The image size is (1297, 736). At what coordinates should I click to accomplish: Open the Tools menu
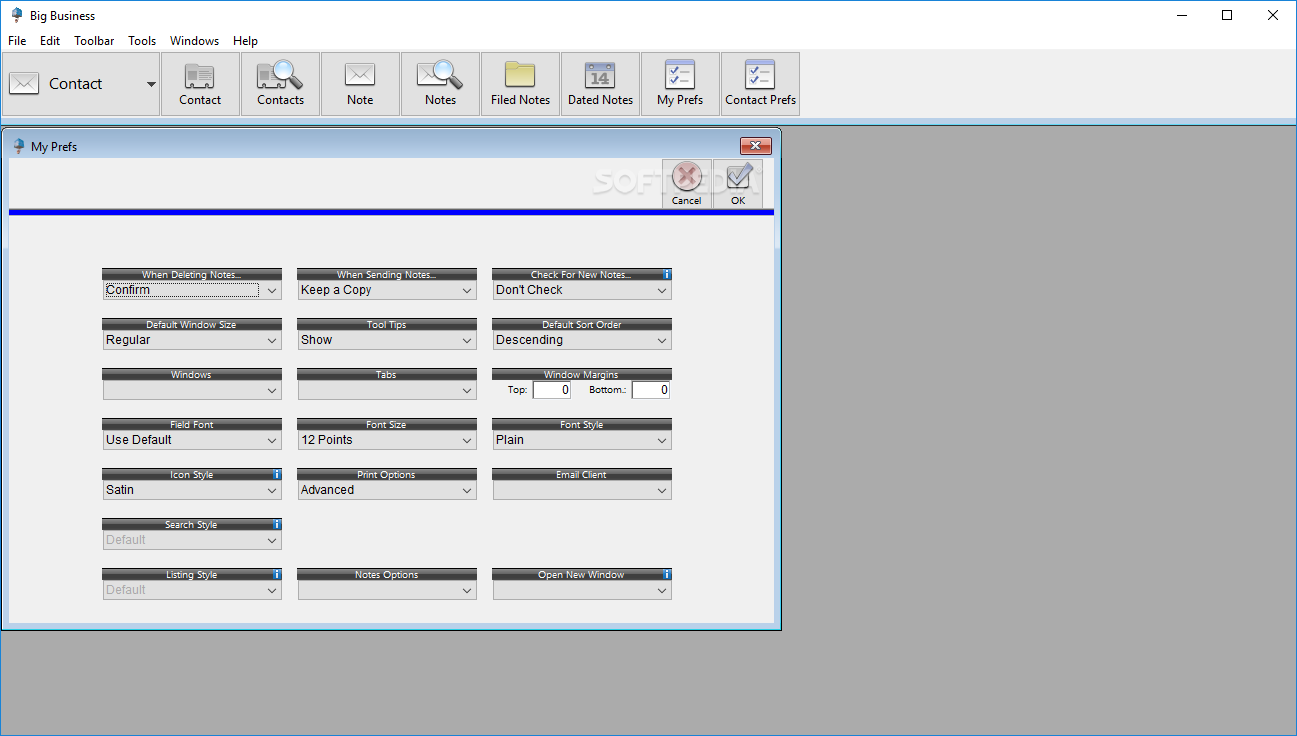pos(142,41)
